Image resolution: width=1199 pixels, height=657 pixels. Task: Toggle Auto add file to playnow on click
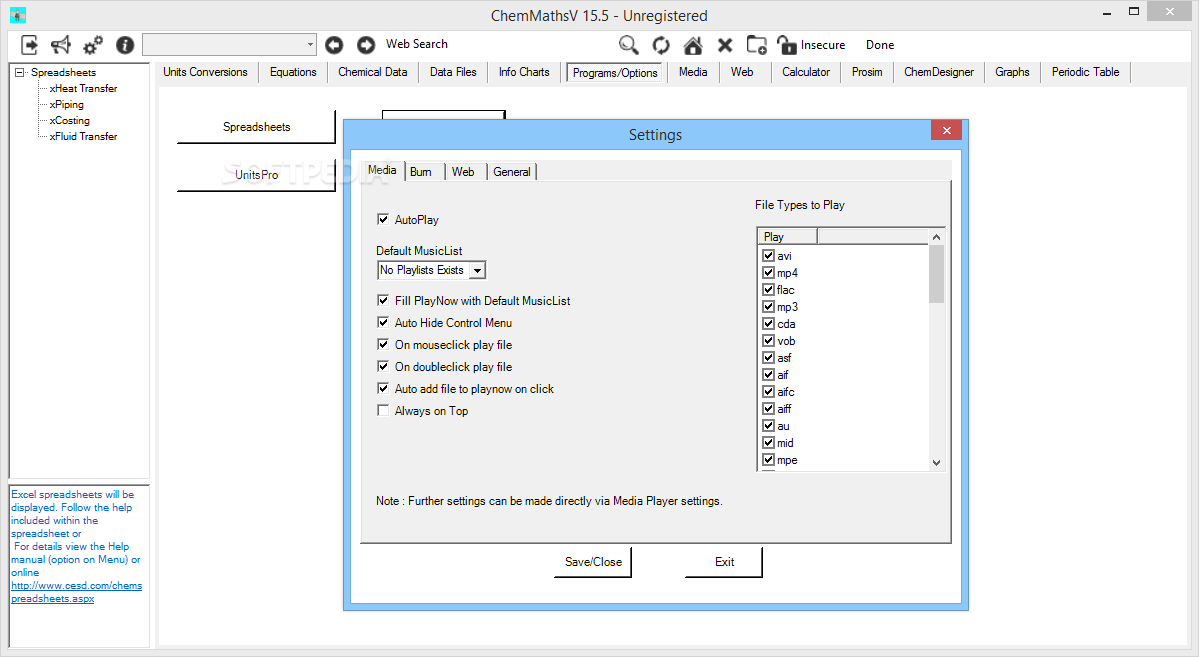383,389
